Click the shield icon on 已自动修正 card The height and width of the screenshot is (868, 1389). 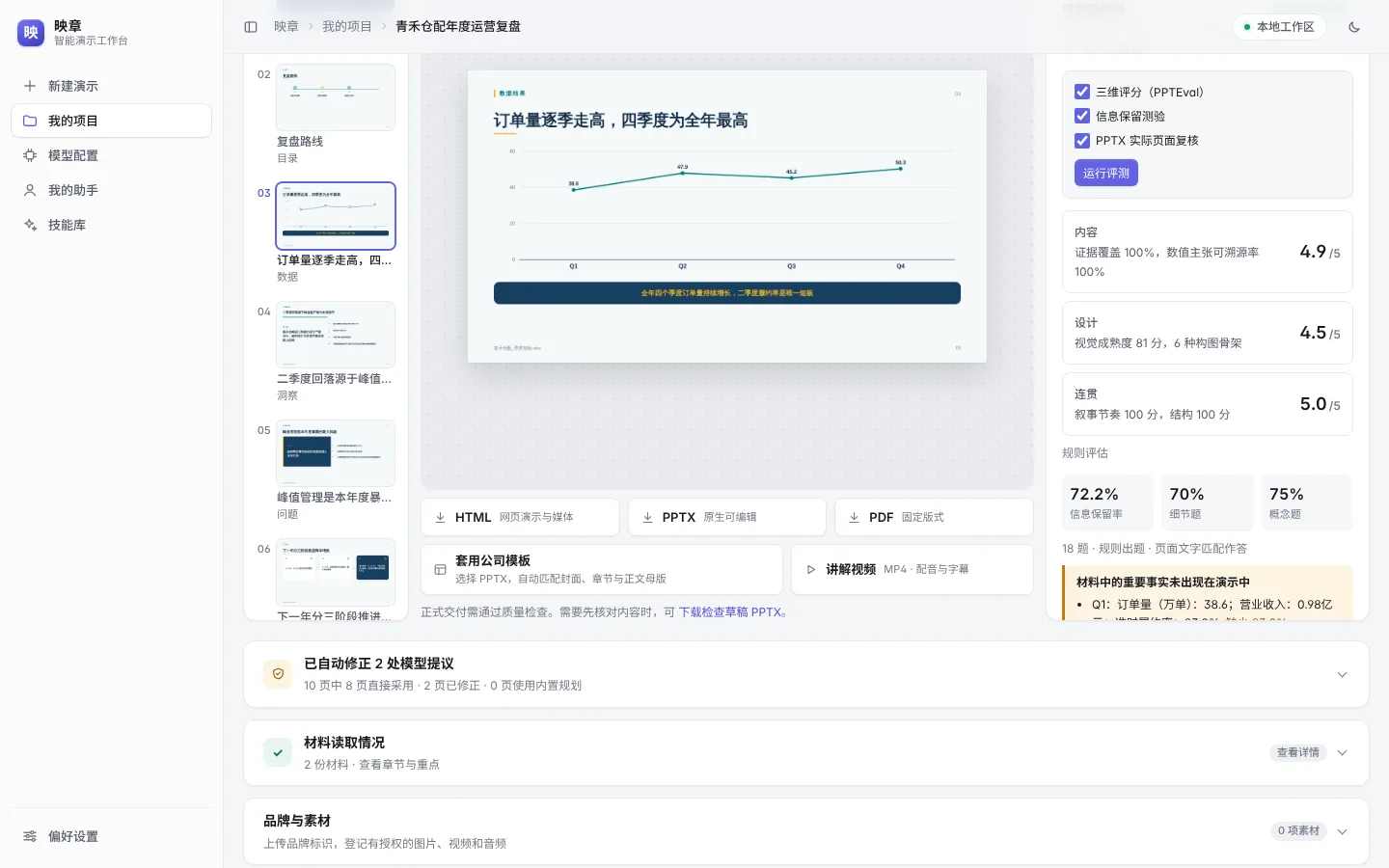click(x=278, y=674)
